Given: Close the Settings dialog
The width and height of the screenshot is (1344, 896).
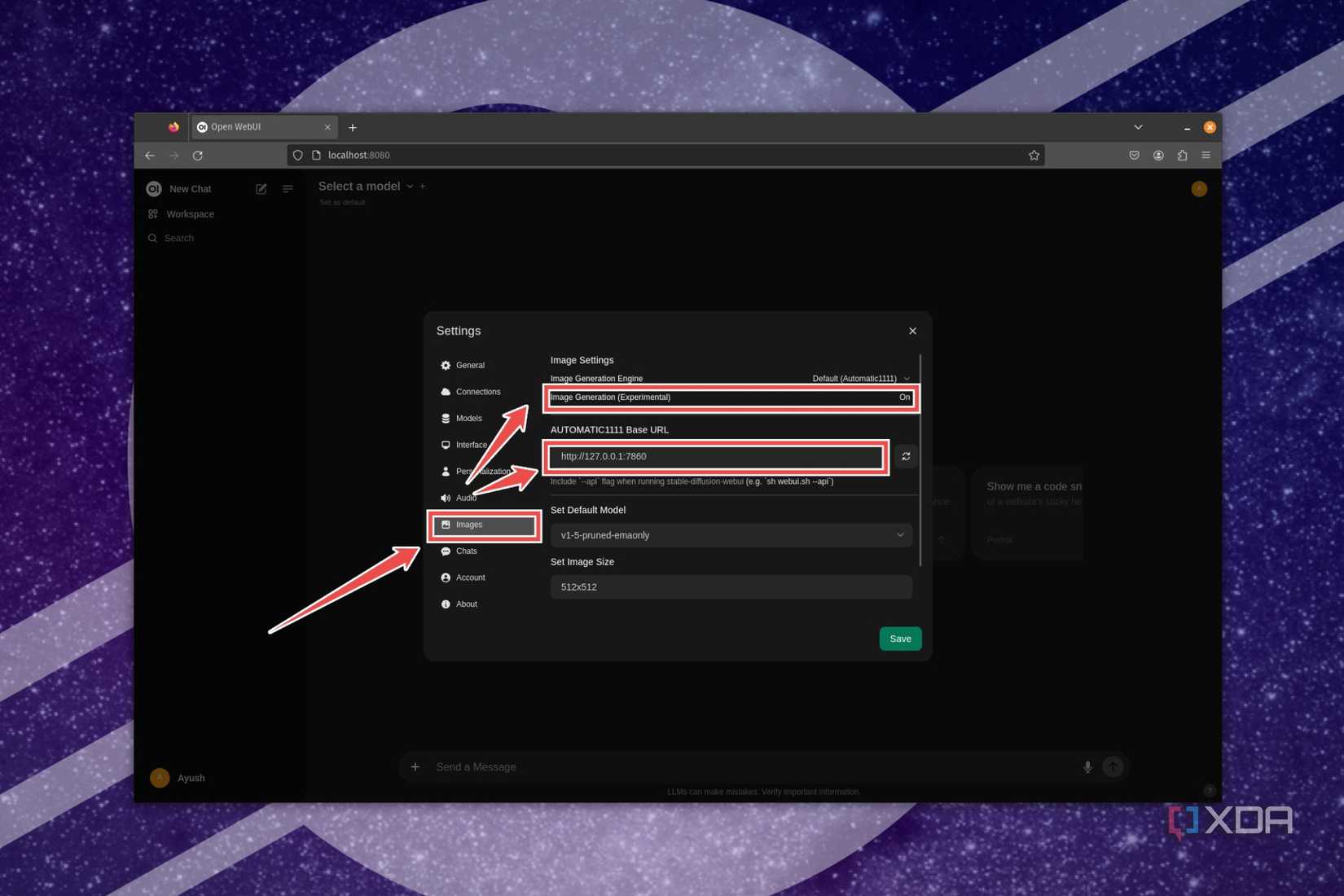Looking at the screenshot, I should point(912,331).
